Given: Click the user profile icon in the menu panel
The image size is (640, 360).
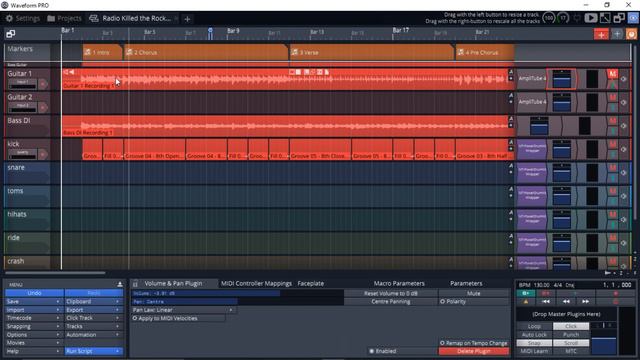Looking at the screenshot, I should (120, 284).
